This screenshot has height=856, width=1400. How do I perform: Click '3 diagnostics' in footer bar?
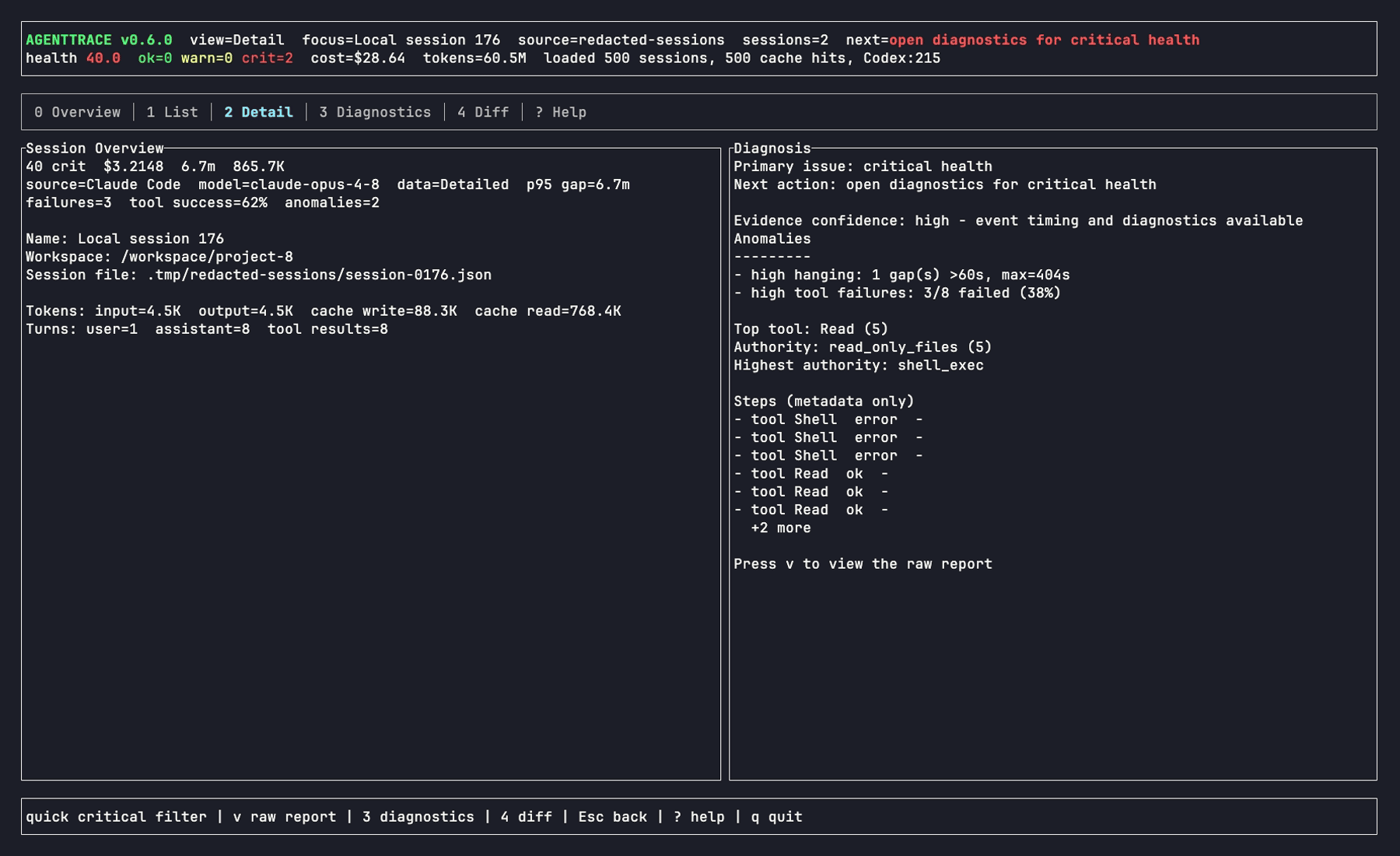pos(418,817)
